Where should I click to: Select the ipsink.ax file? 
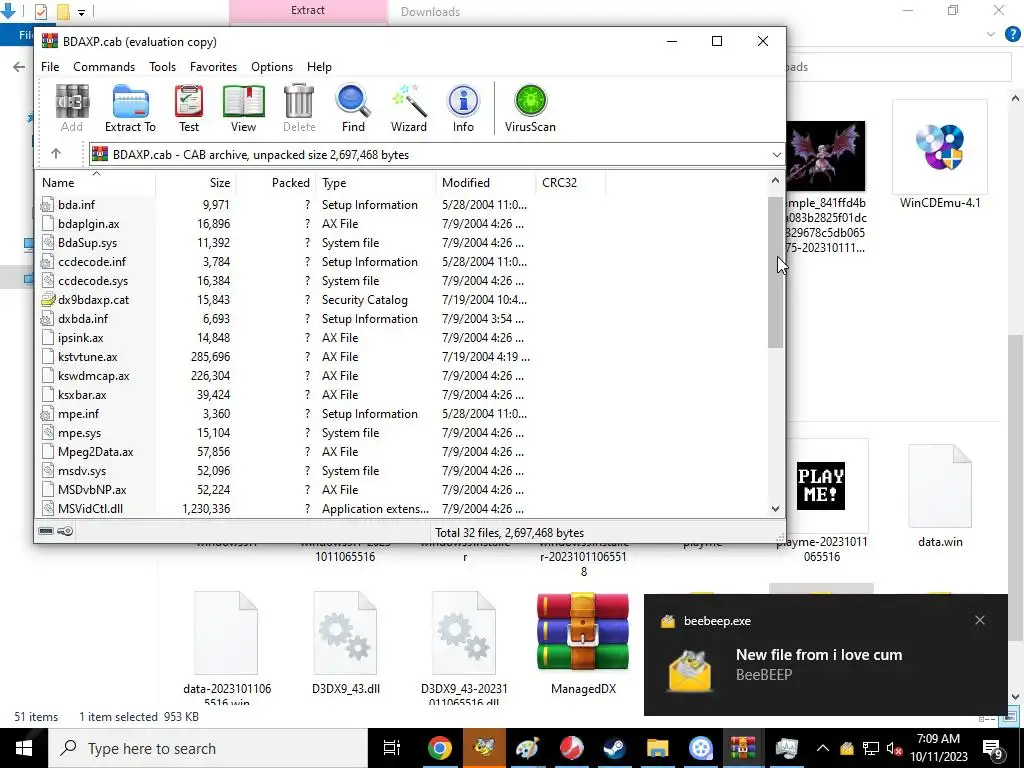point(80,338)
